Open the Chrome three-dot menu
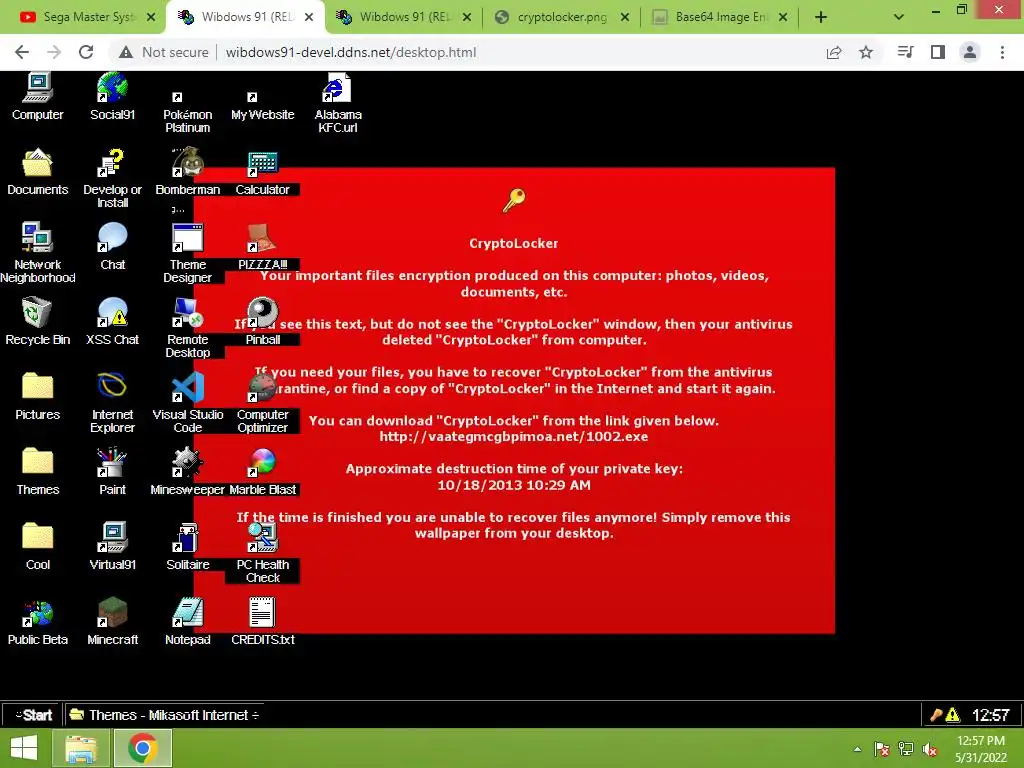 tap(1002, 52)
